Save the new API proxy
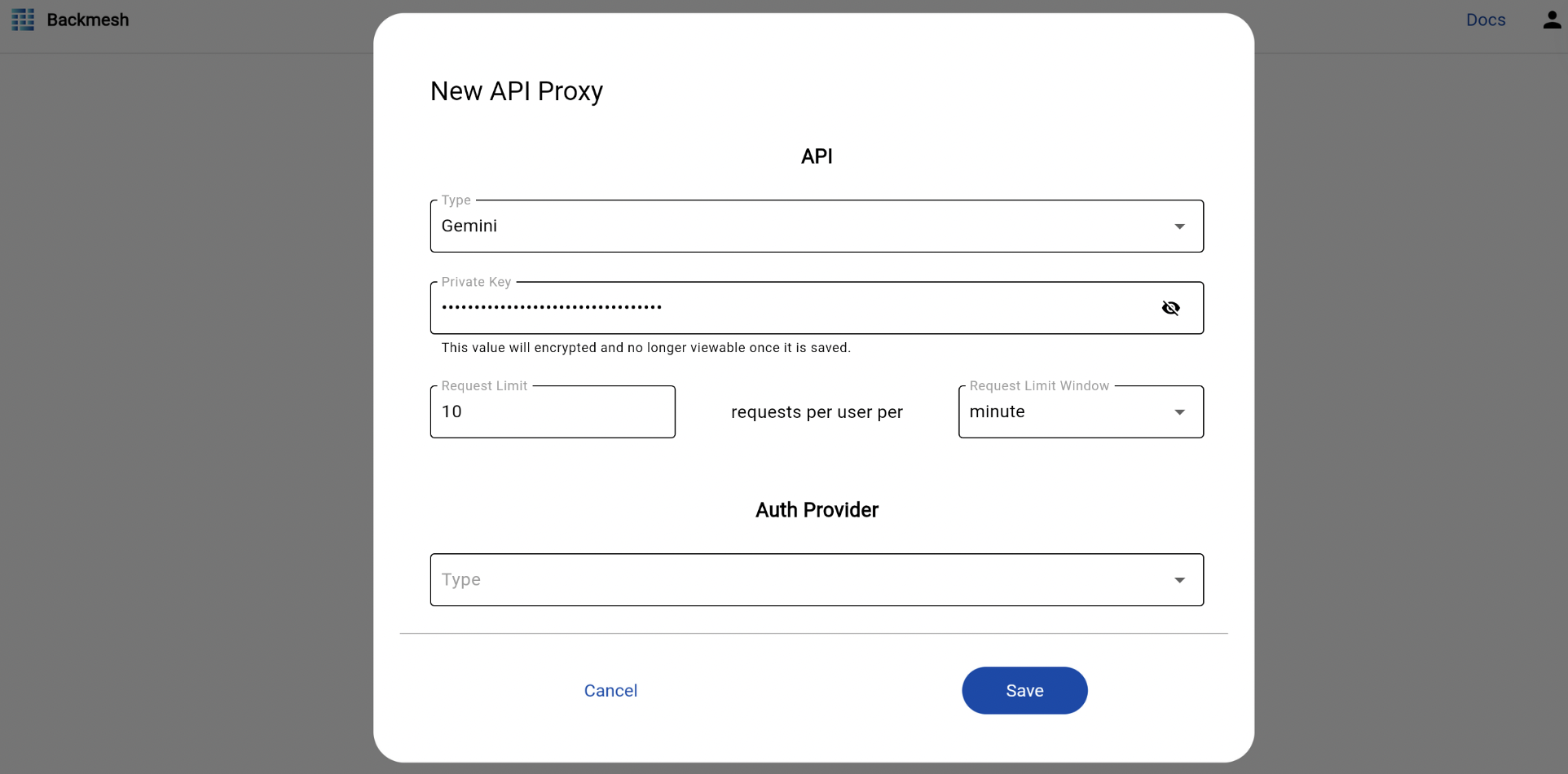Screen dimensions: 1568x774 tap(1024, 691)
